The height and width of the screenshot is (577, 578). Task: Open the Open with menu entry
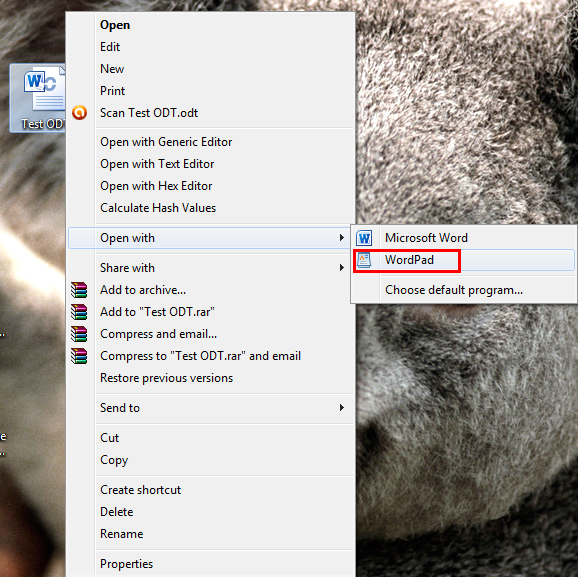pyautogui.click(x=209, y=238)
